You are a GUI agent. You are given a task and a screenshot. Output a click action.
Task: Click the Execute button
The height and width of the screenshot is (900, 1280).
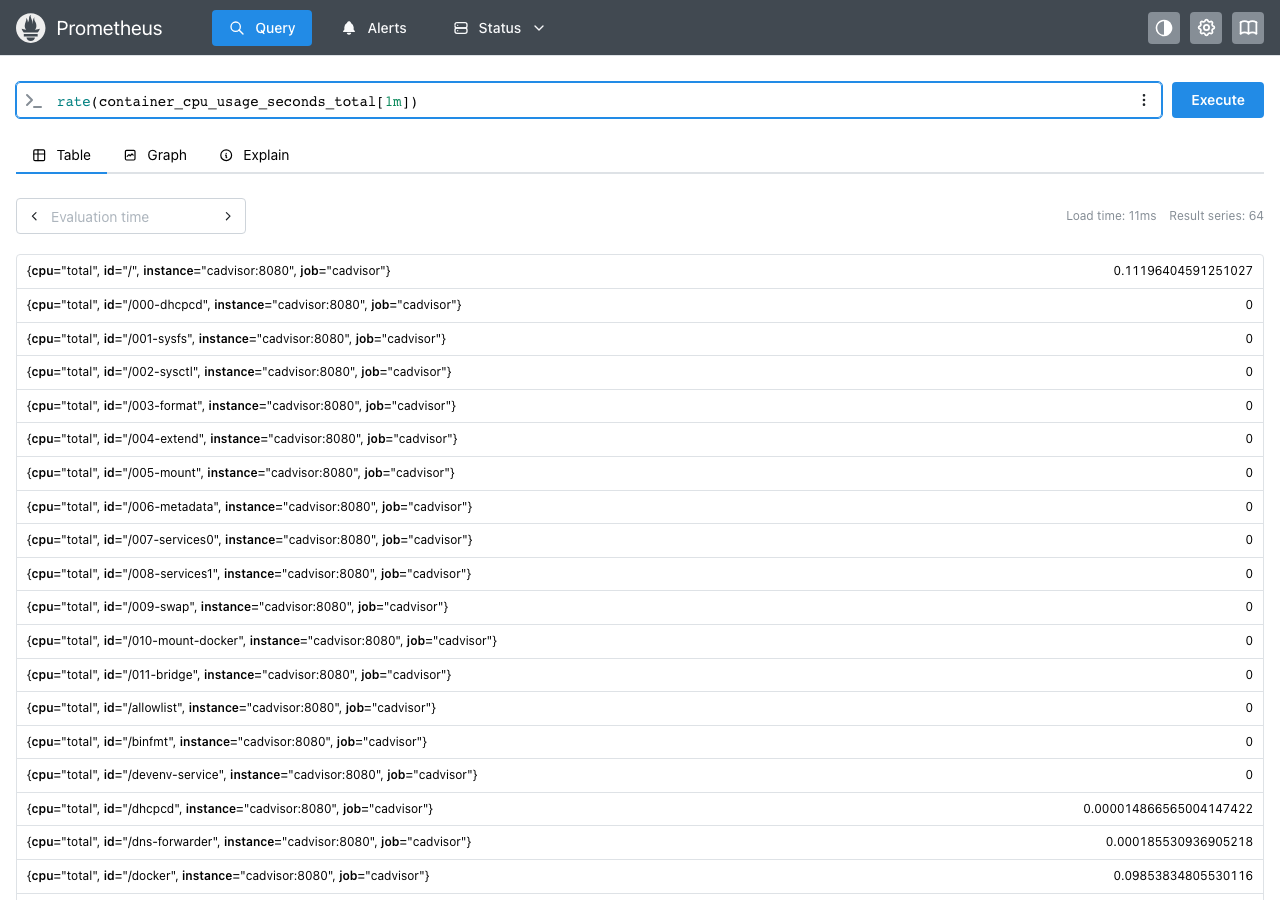(x=1218, y=100)
